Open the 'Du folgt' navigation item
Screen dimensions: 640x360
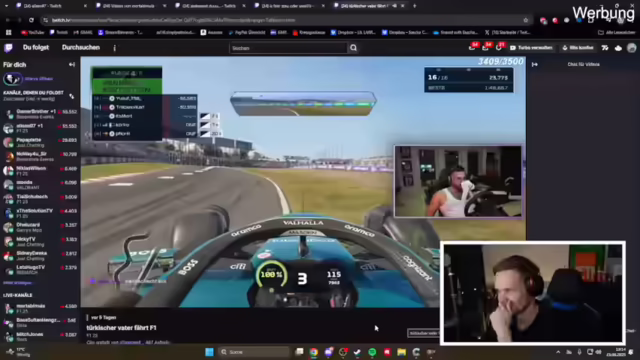36,48
